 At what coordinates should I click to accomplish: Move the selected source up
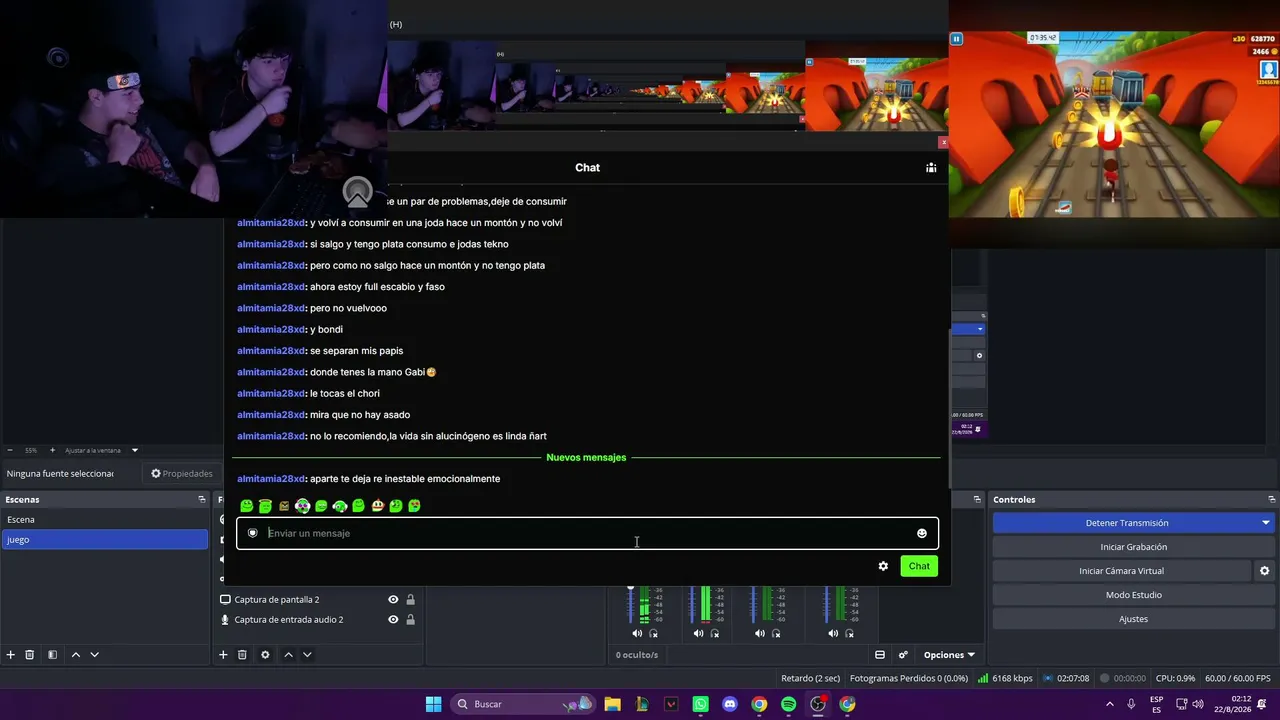(x=288, y=655)
